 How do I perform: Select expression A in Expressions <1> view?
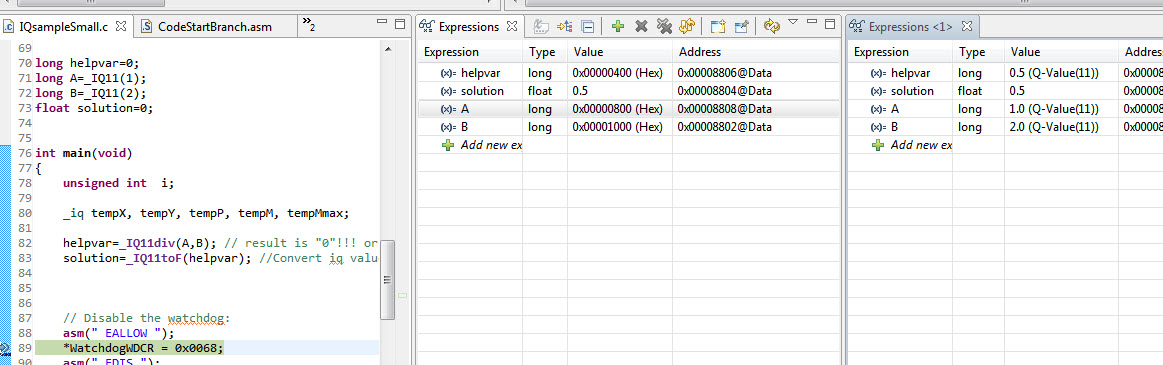(1006, 109)
